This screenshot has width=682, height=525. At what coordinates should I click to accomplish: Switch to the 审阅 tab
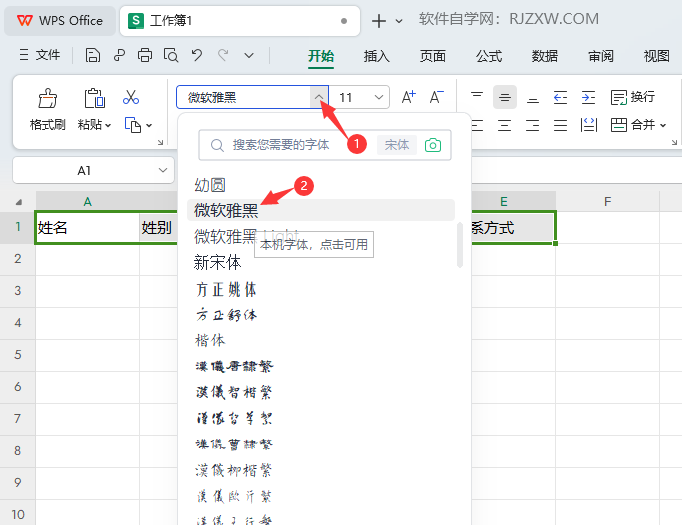coord(601,56)
